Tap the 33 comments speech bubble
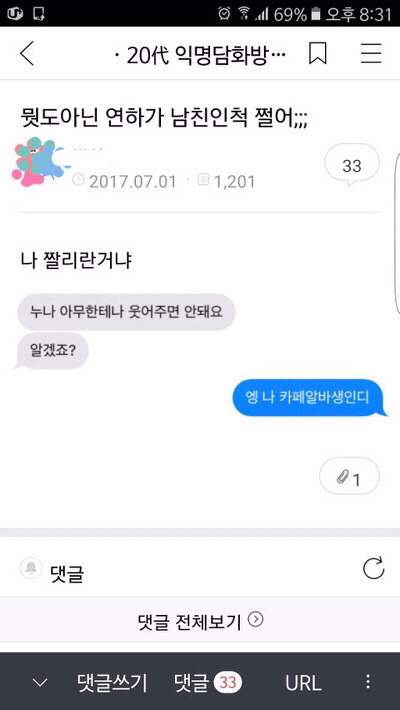 tap(352, 165)
